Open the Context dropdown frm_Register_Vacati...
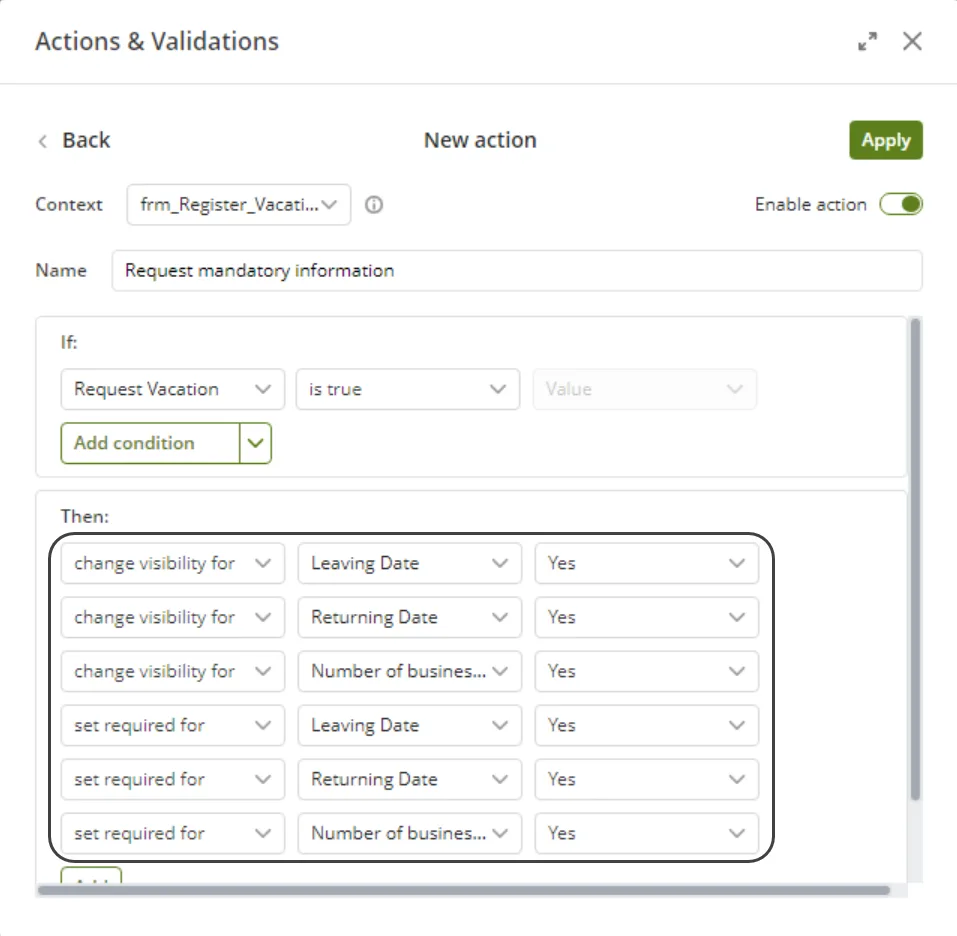This screenshot has width=957, height=936. pyautogui.click(x=239, y=204)
